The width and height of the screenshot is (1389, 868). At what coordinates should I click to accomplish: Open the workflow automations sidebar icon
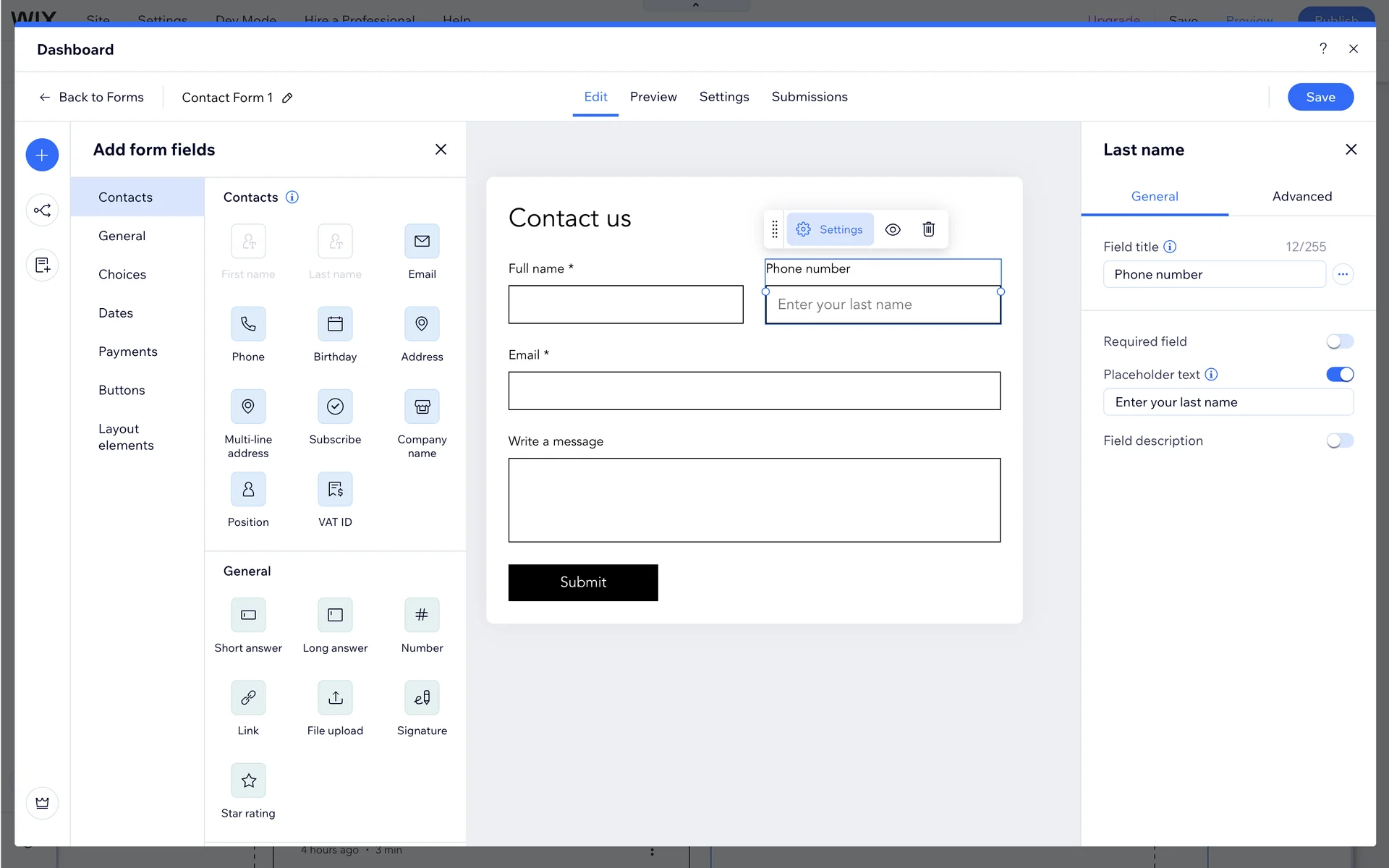coord(42,210)
